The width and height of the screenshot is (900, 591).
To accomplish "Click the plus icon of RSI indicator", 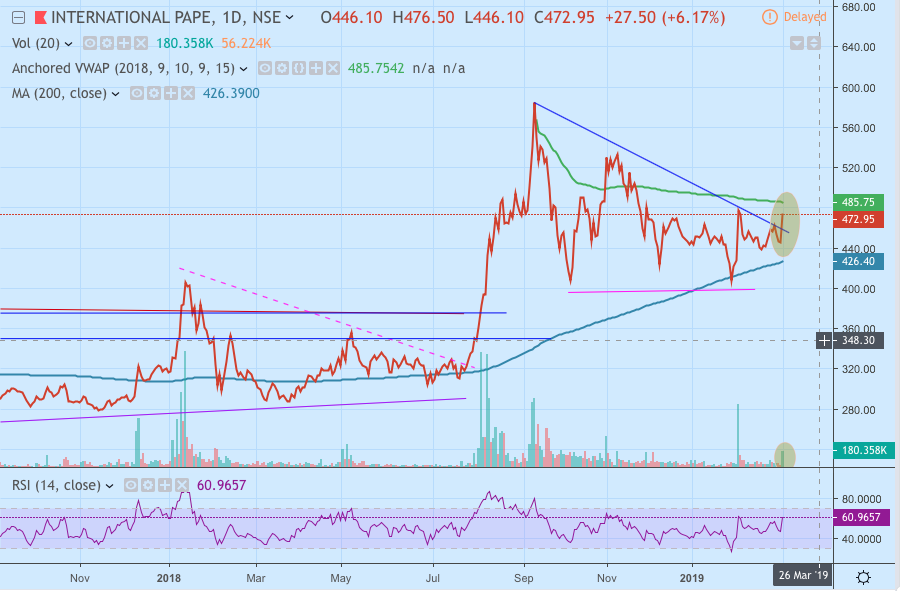I will pos(165,486).
